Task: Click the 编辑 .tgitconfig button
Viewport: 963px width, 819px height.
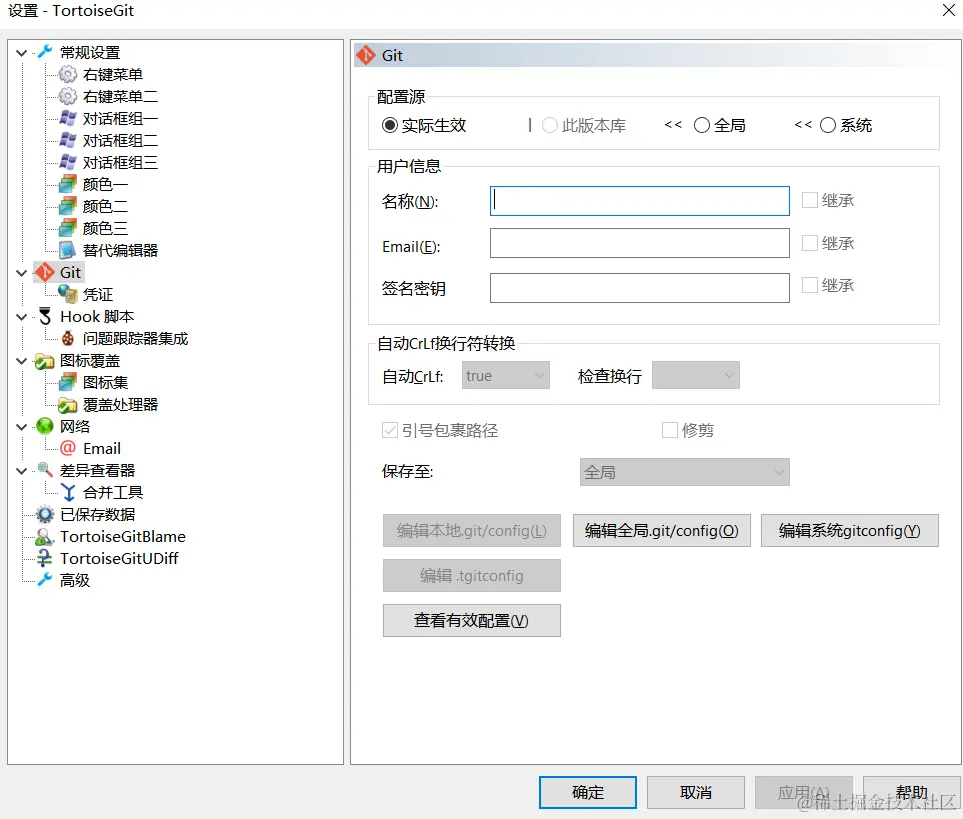Action: (472, 575)
